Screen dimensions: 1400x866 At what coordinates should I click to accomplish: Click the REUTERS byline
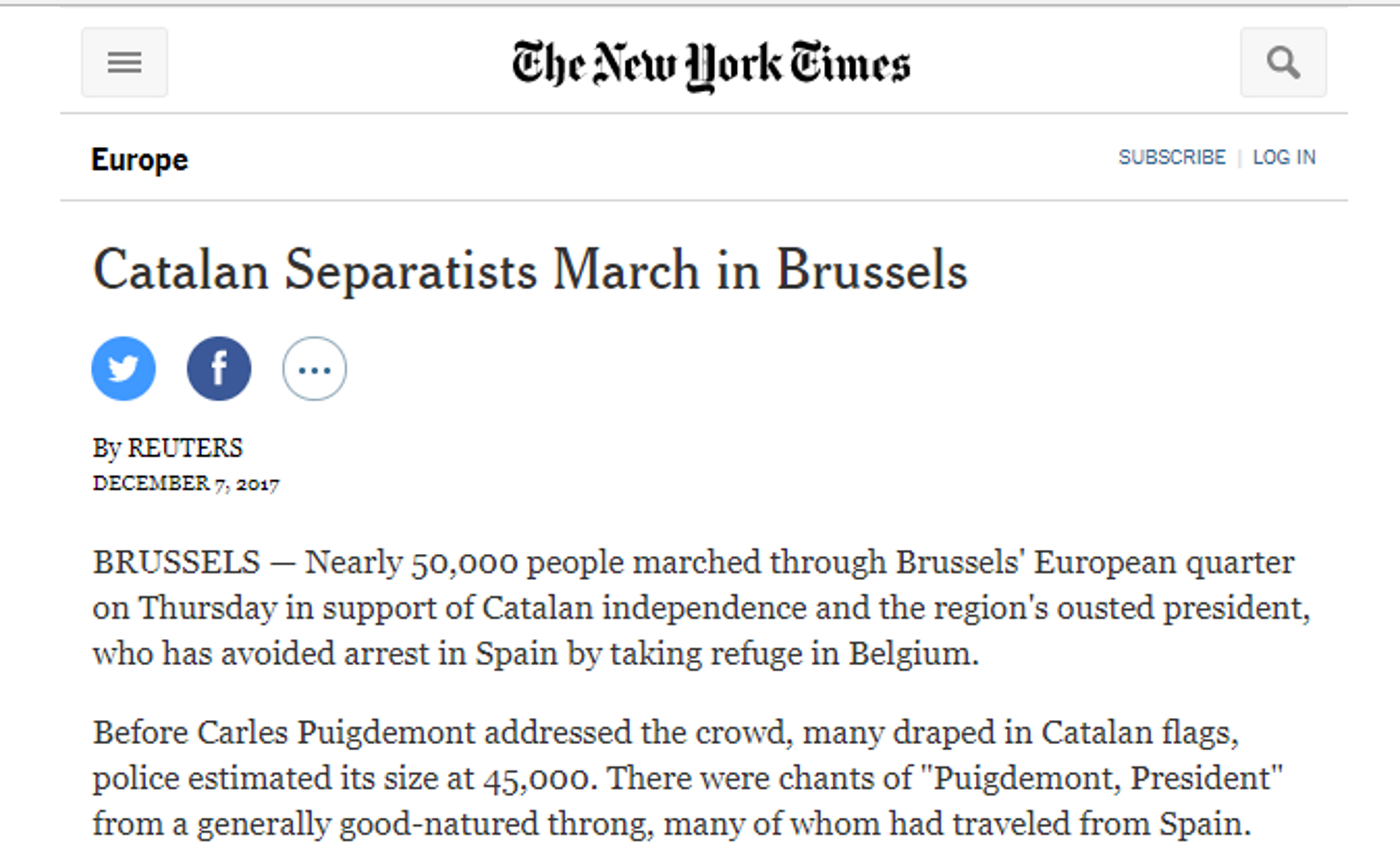click(x=184, y=448)
